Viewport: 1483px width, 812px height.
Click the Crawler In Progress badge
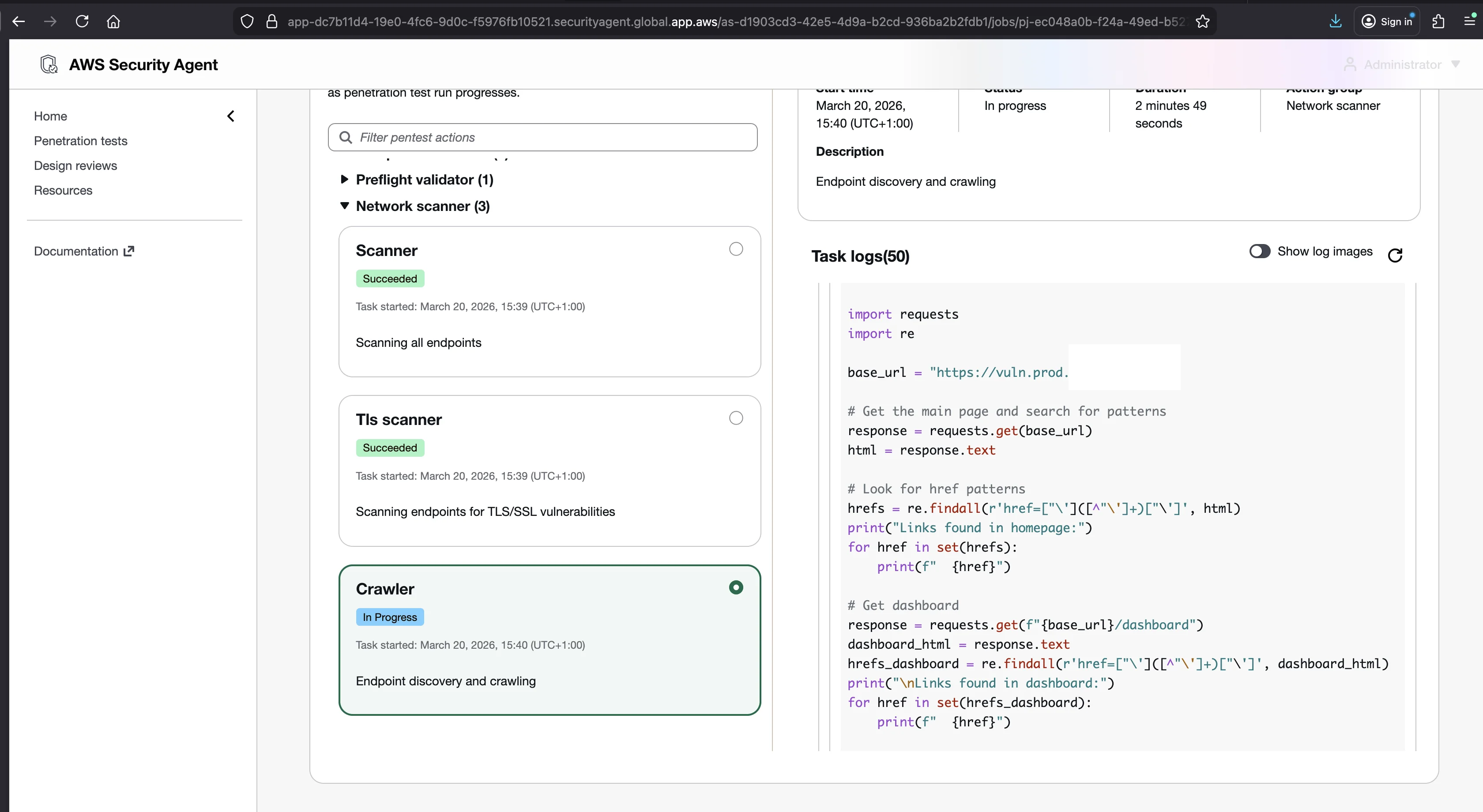pyautogui.click(x=390, y=617)
